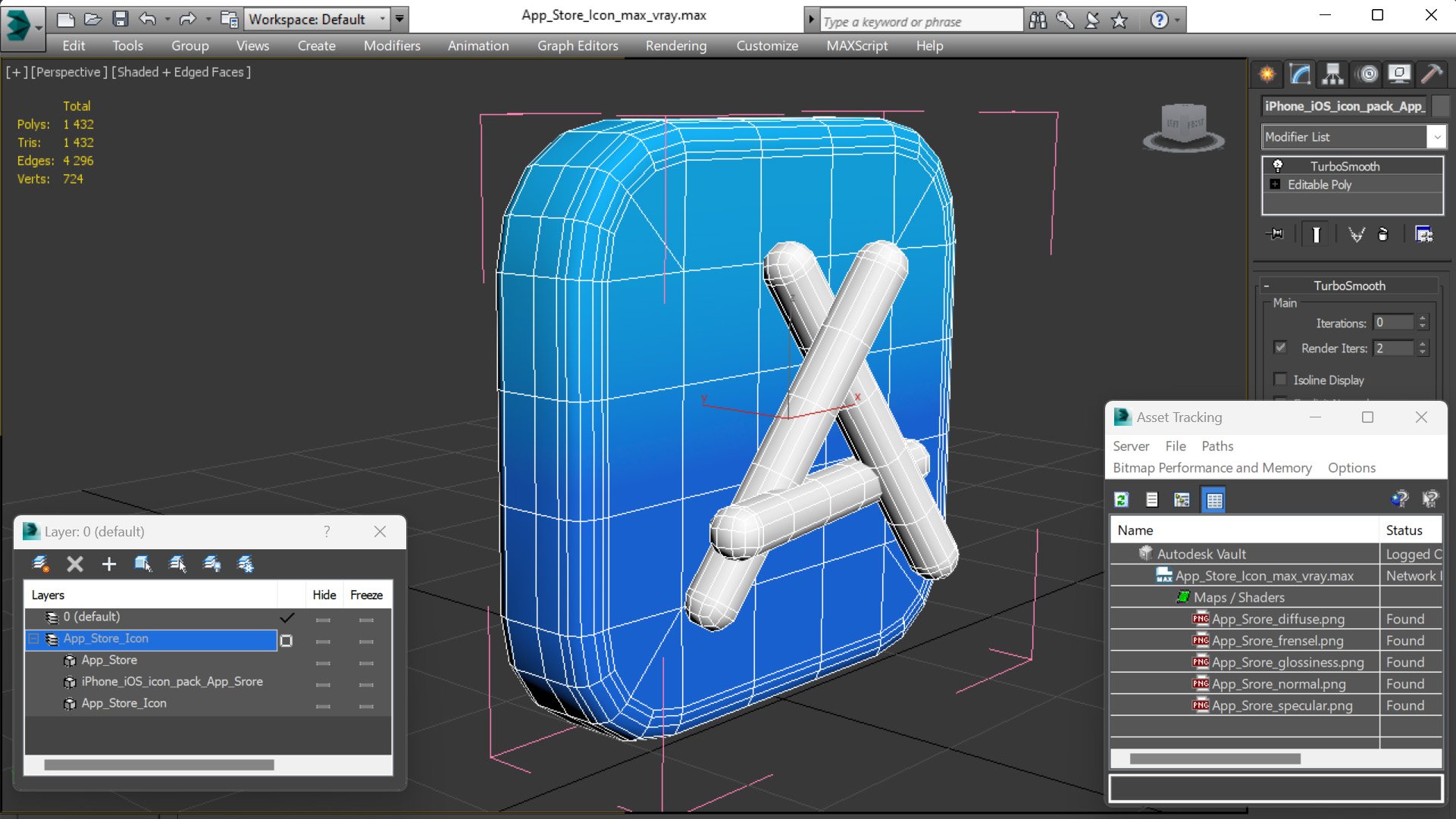Enable Isoline Display checkbox

(1280, 380)
